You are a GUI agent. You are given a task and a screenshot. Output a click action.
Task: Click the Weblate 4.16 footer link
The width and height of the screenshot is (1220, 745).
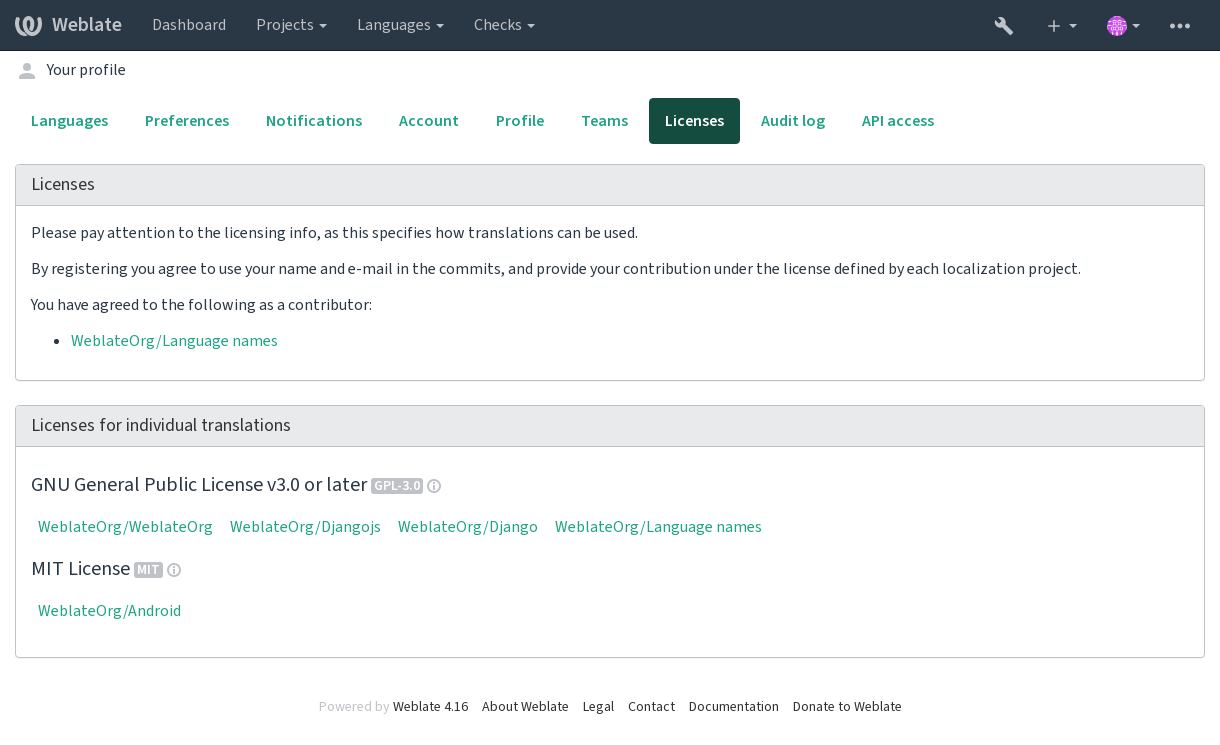coord(430,707)
